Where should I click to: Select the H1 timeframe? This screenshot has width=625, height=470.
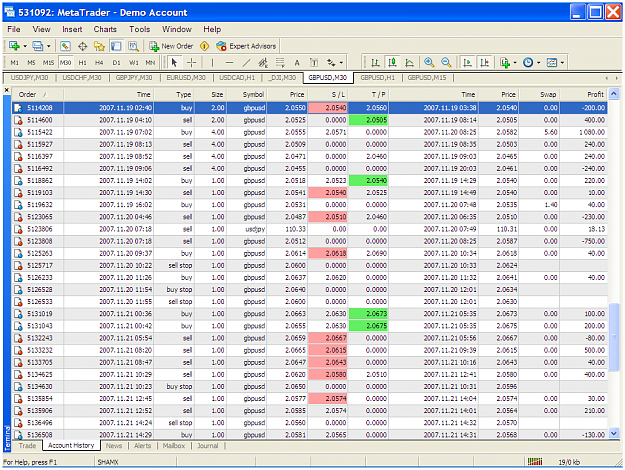[83, 63]
